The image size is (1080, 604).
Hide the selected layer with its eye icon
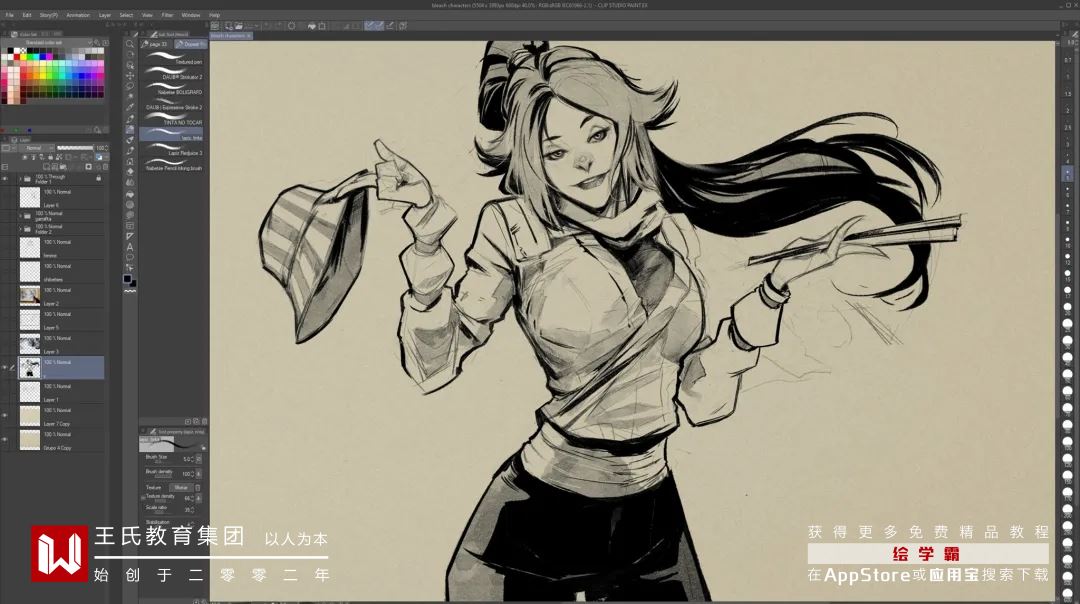5,368
